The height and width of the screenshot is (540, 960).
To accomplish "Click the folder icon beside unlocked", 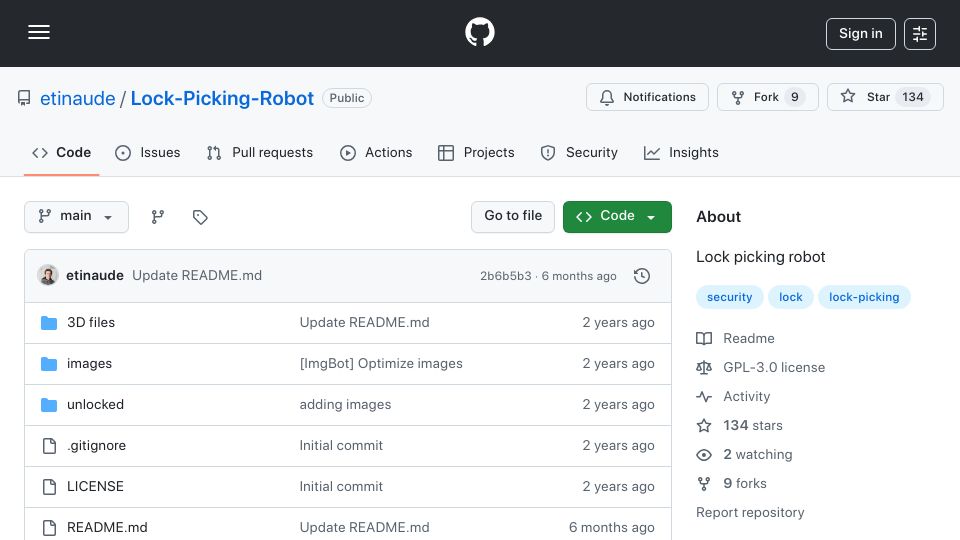I will pos(49,405).
